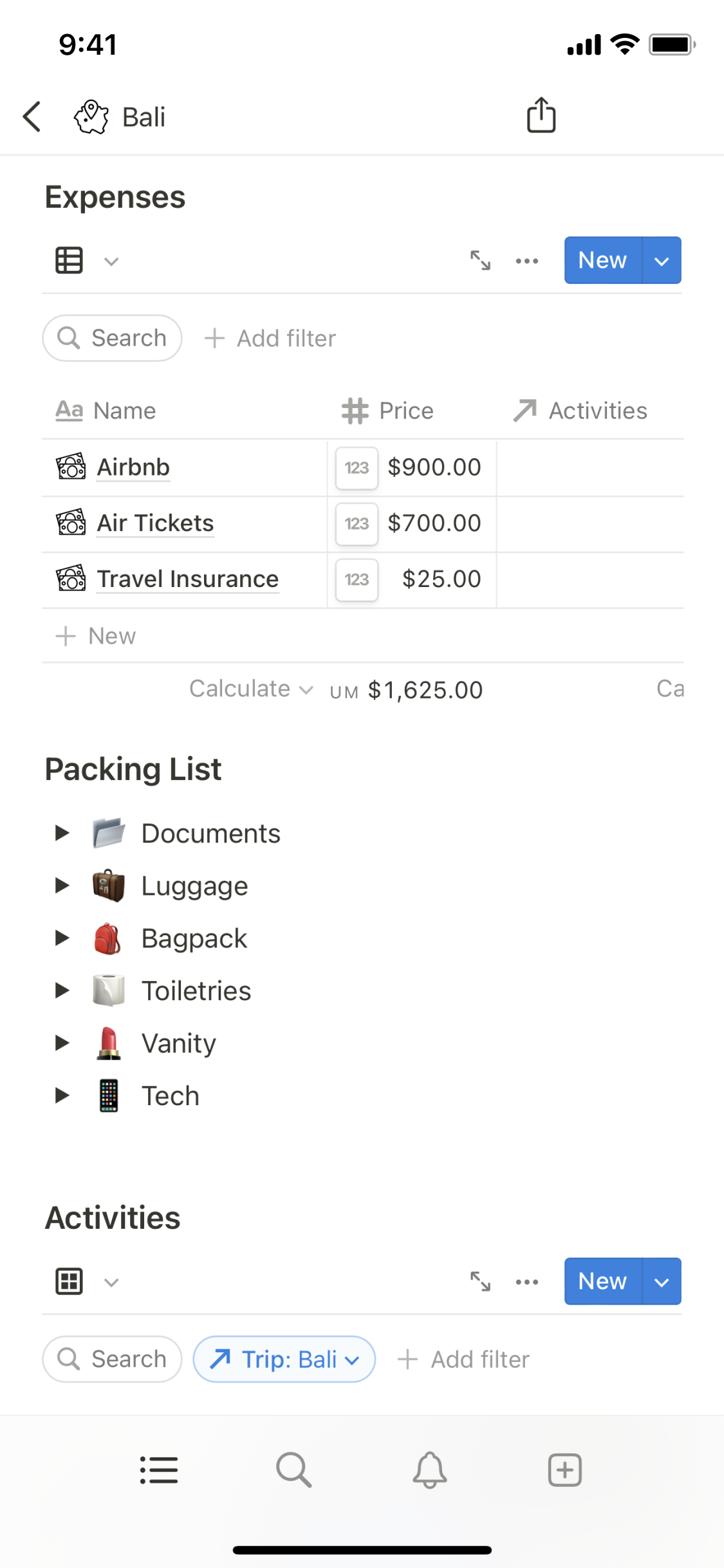The height and width of the screenshot is (1568, 724).
Task: Tap the share icon beside Bali title
Action: point(541,116)
